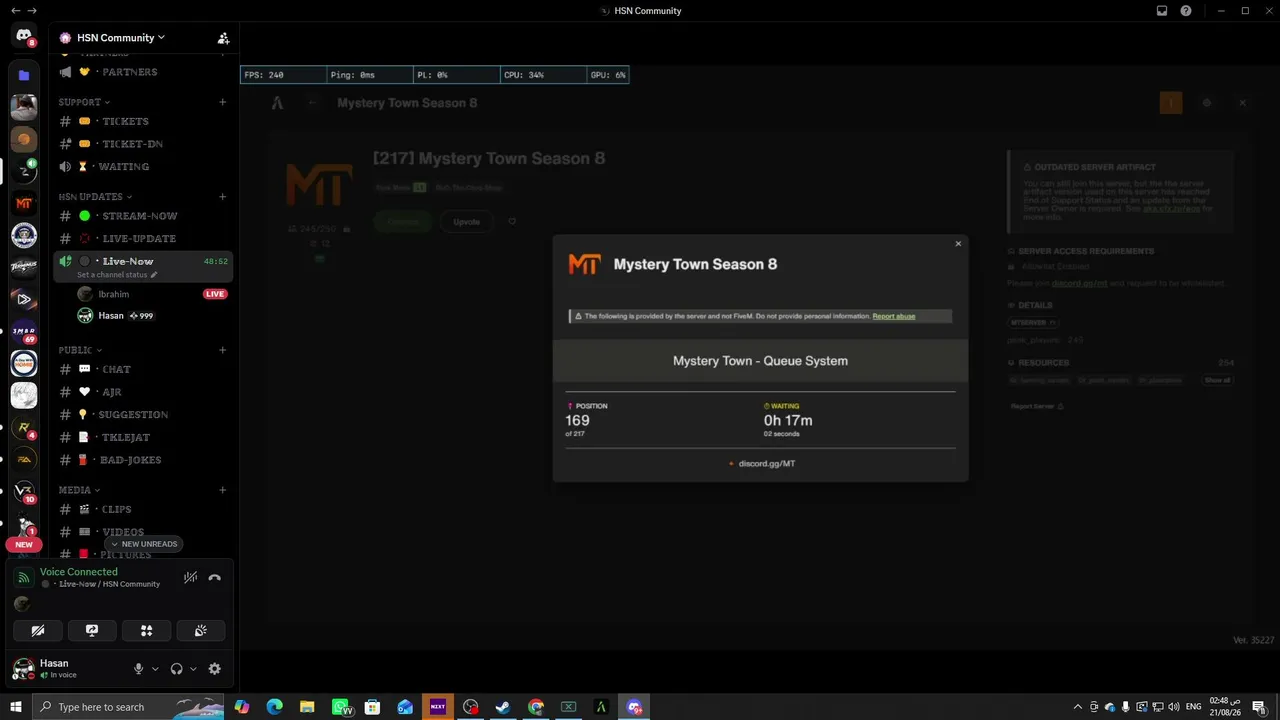Open microphone input options arrow
The height and width of the screenshot is (720, 1280).
[x=155, y=669]
